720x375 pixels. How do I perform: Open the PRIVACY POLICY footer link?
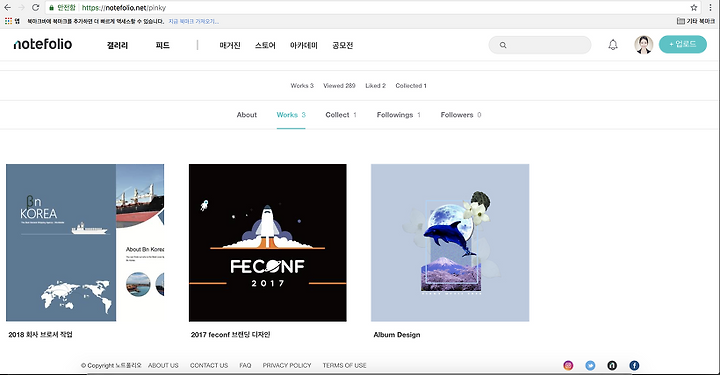click(x=287, y=365)
